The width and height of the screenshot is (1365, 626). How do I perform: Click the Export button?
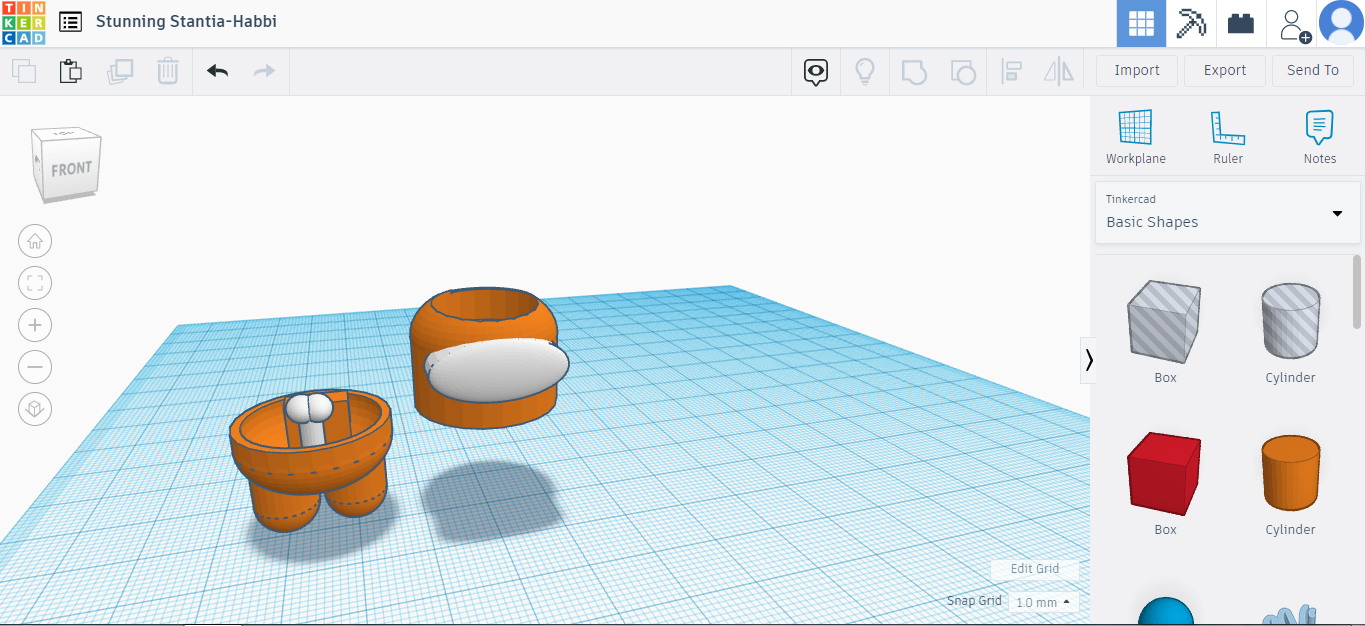pos(1225,70)
